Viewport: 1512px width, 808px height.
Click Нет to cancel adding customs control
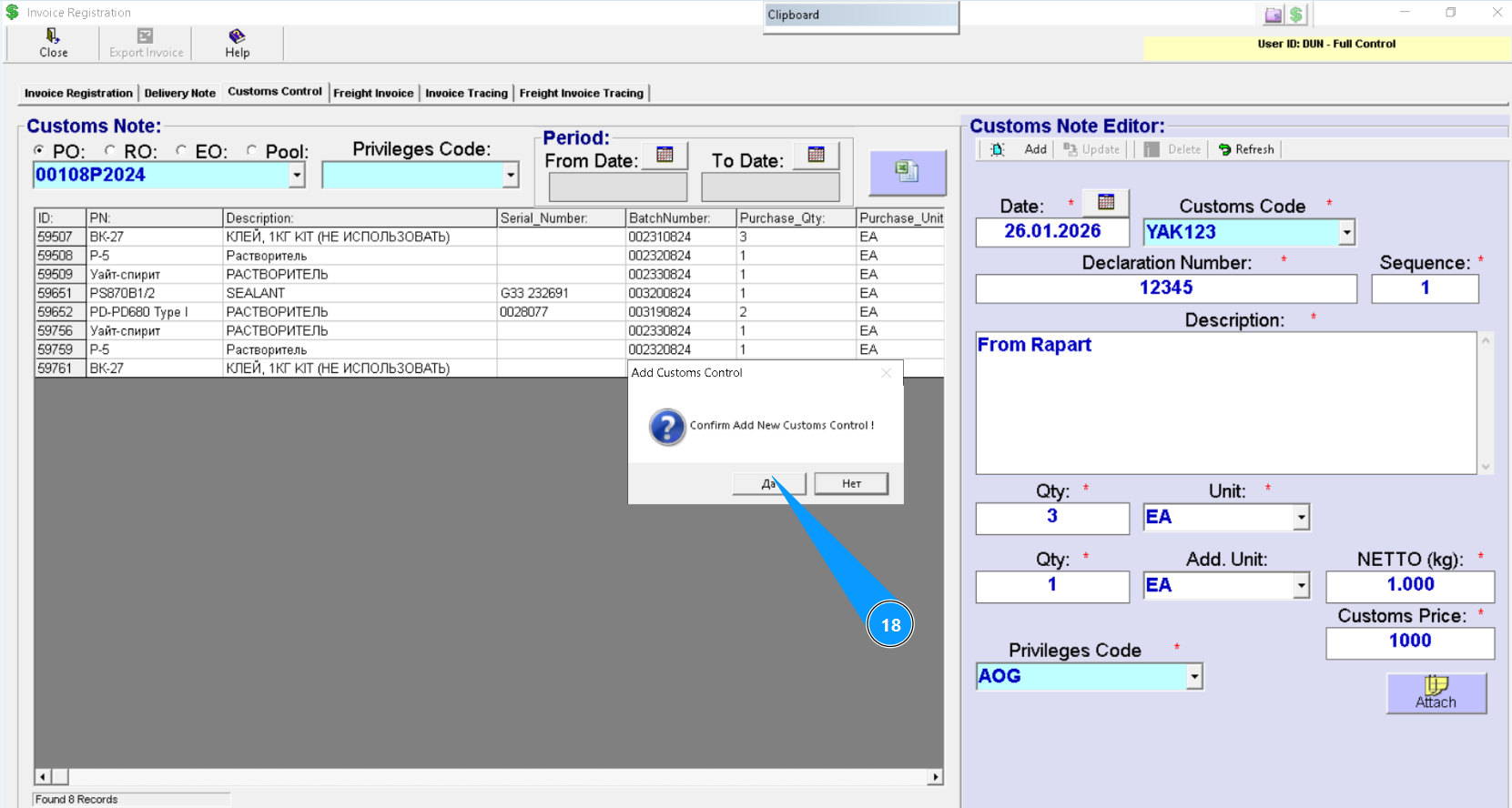coord(851,483)
